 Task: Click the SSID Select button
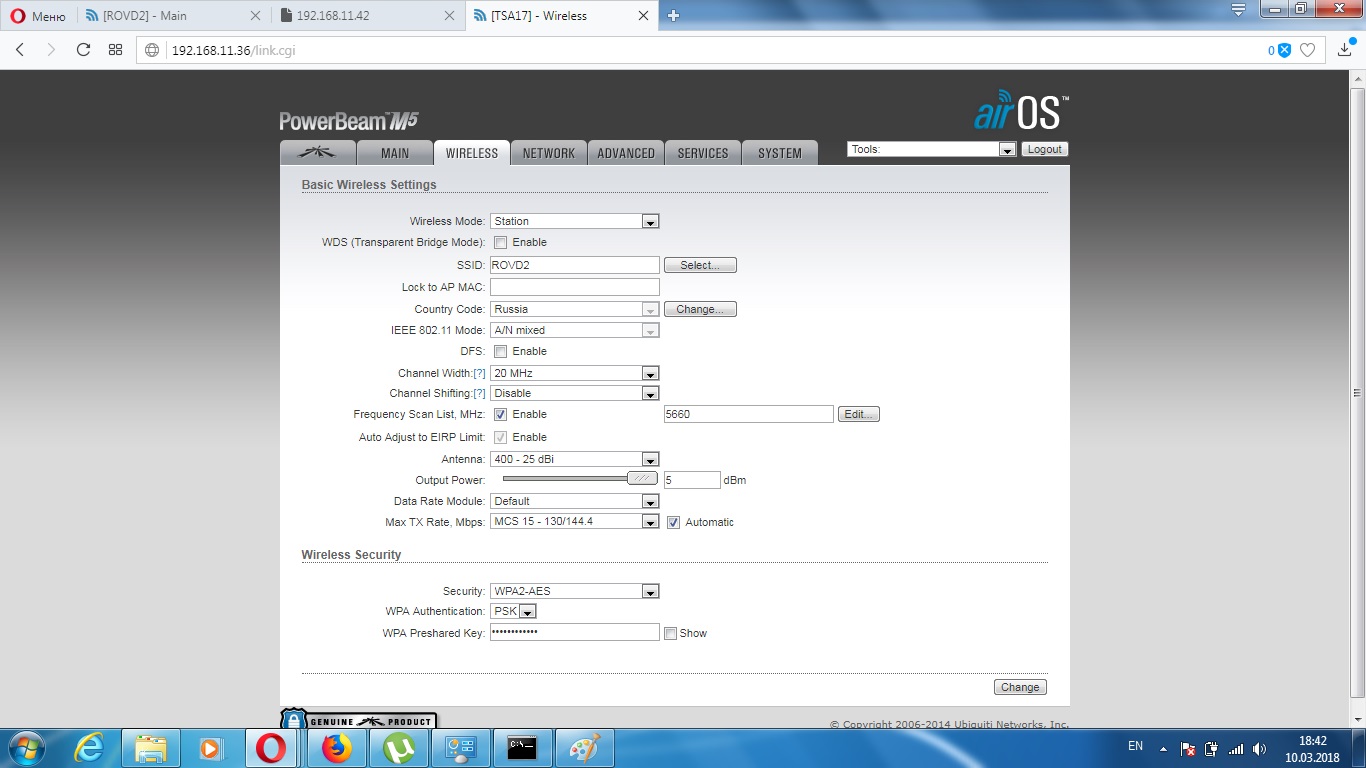(700, 265)
